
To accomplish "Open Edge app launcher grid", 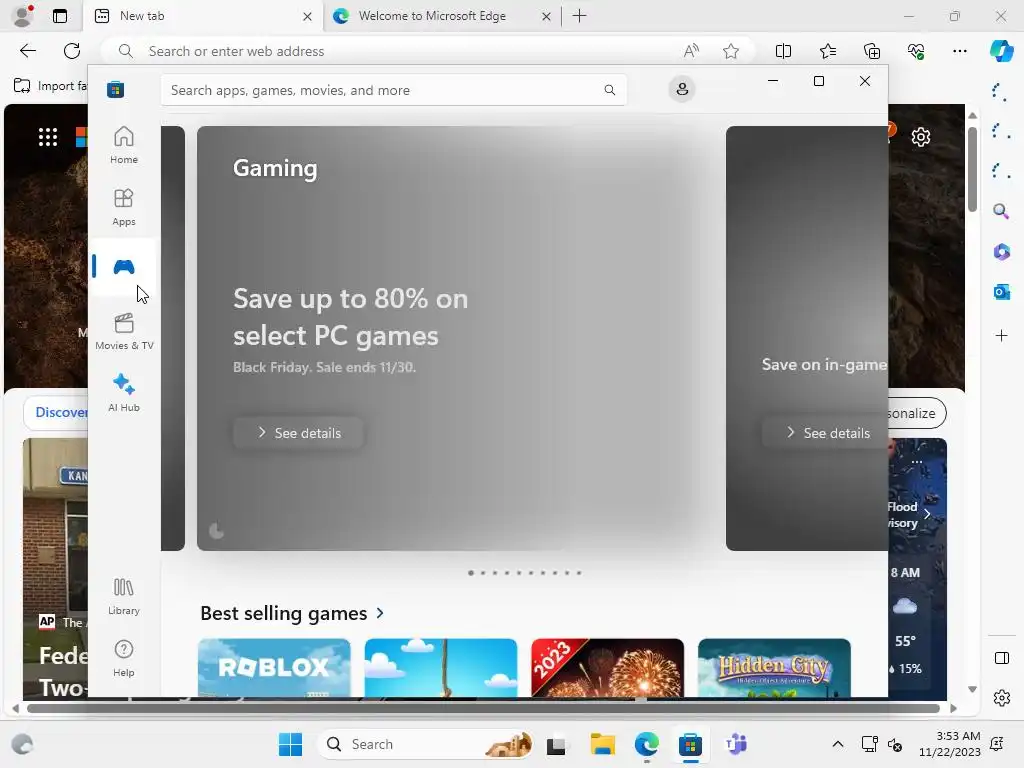I will [48, 136].
